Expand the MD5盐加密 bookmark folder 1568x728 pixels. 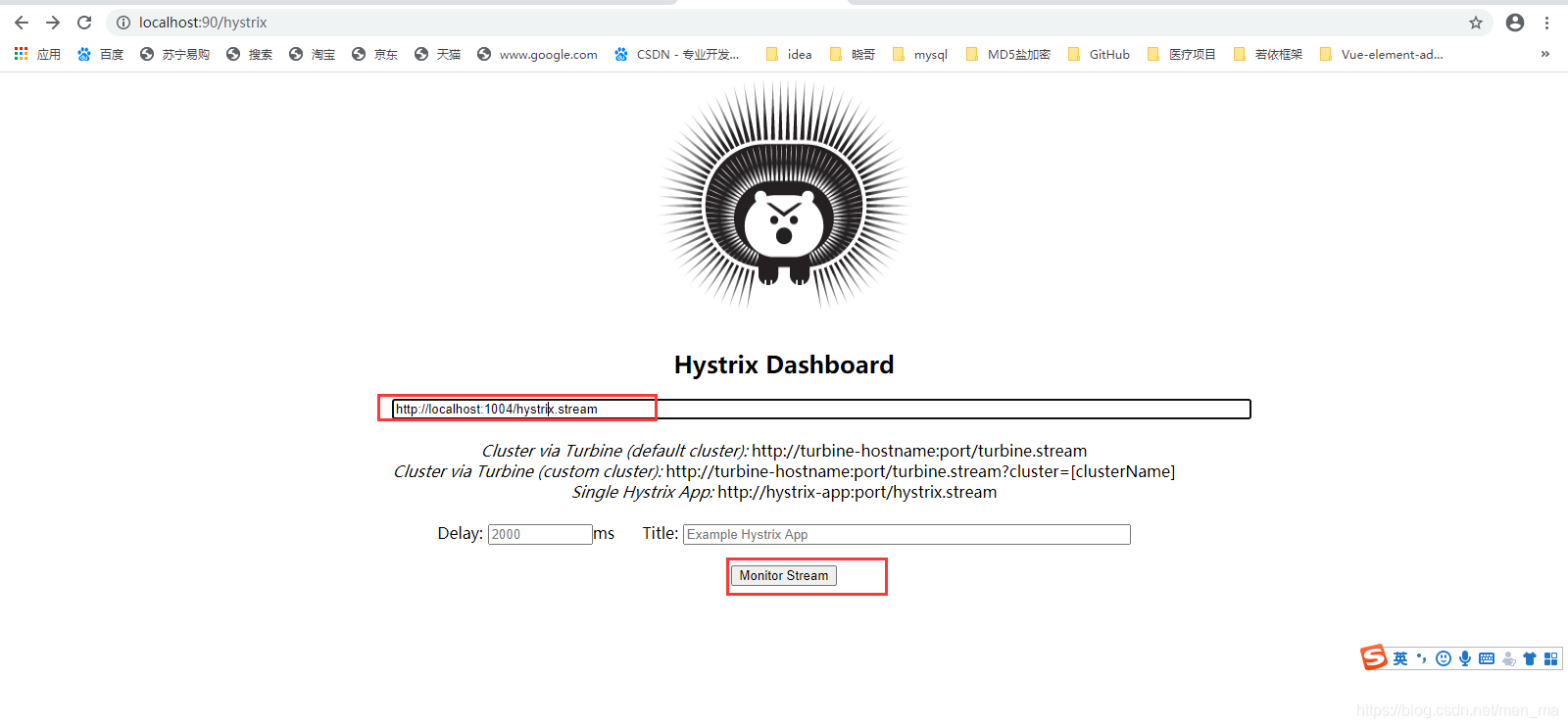(x=1007, y=54)
